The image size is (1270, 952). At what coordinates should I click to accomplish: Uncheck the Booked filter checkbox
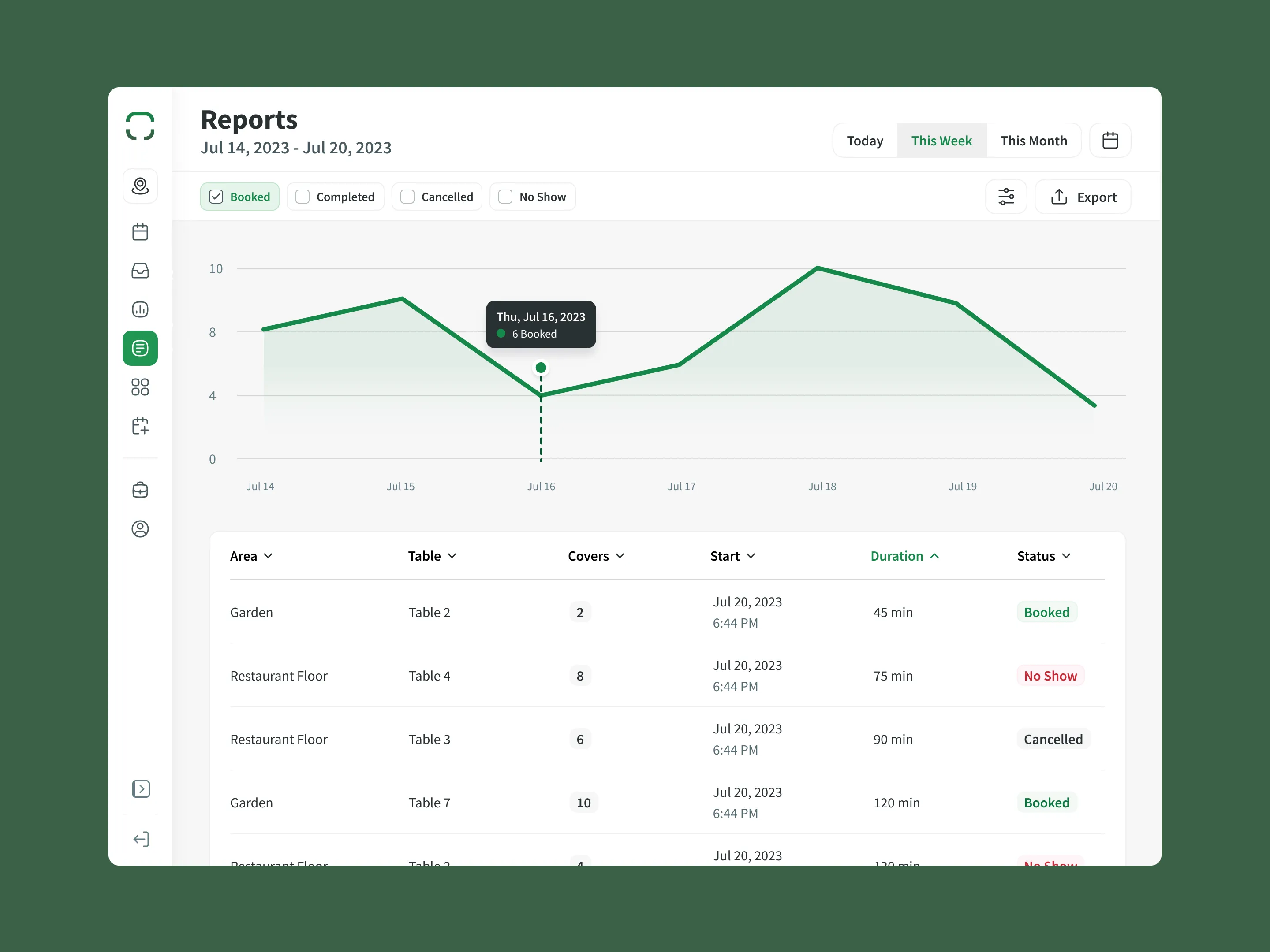217,197
